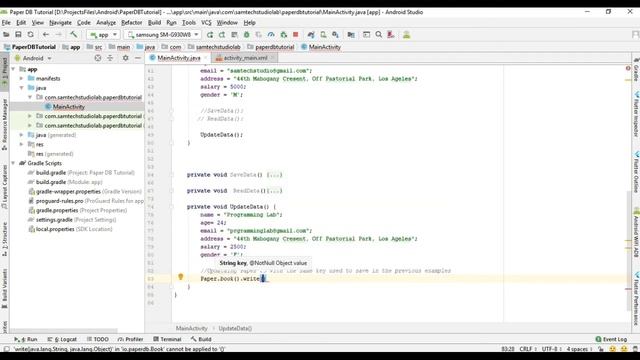Click the Apply Changes toolbar icon
The image size is (640, 360).
[222, 35]
